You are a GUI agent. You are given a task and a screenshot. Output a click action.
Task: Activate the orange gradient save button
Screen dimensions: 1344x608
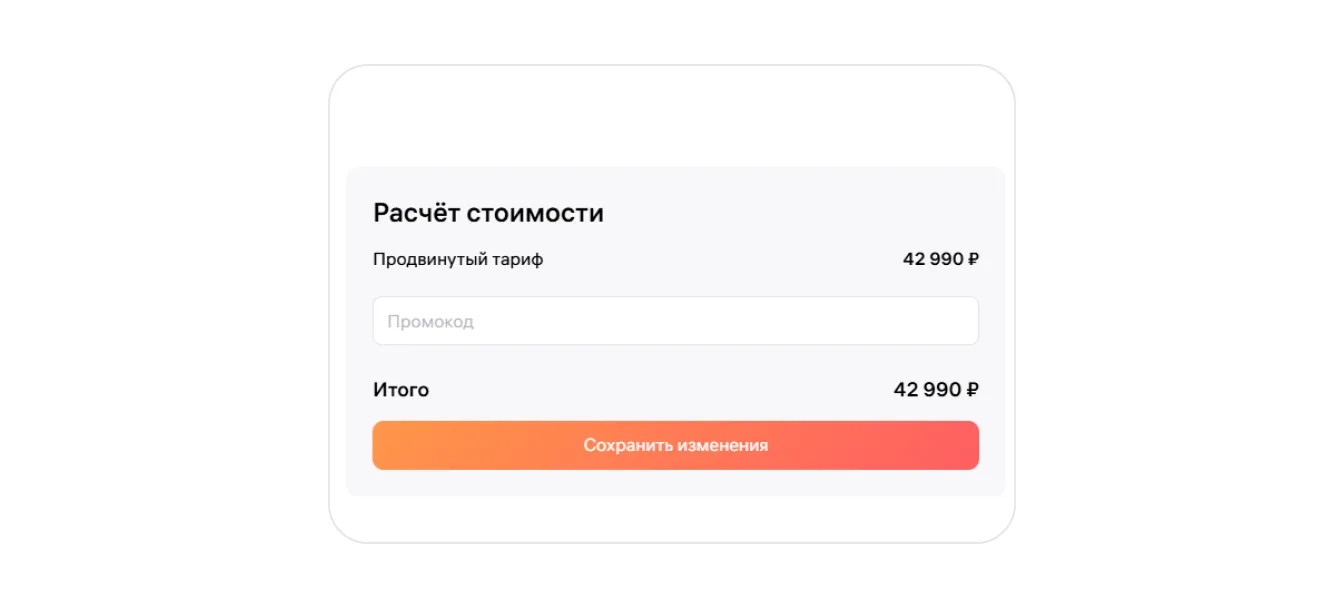pos(675,445)
